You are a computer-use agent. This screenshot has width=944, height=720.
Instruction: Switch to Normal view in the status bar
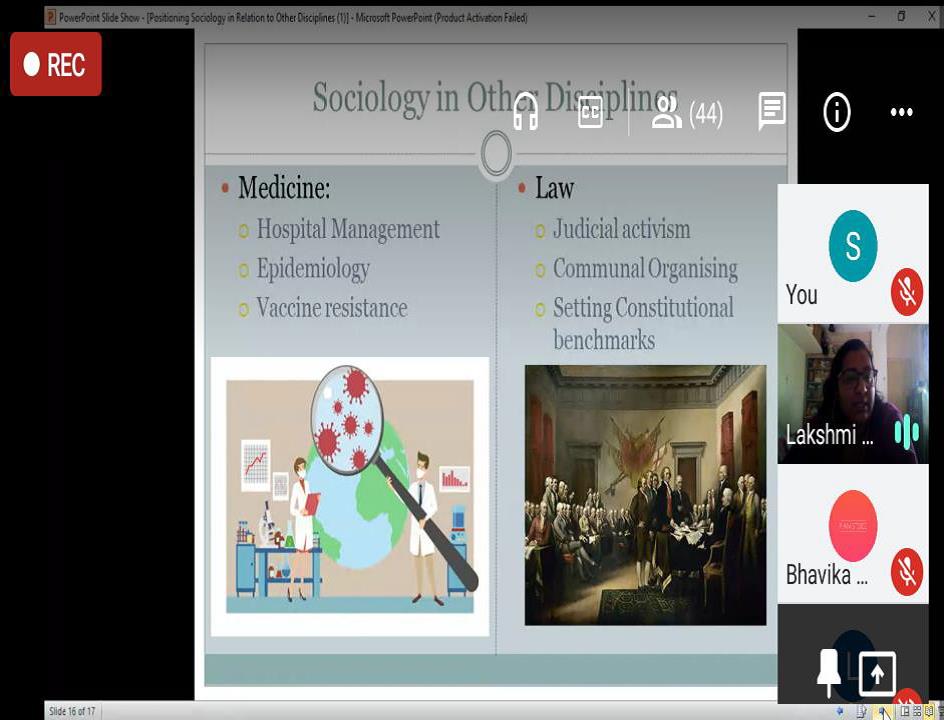click(x=906, y=711)
